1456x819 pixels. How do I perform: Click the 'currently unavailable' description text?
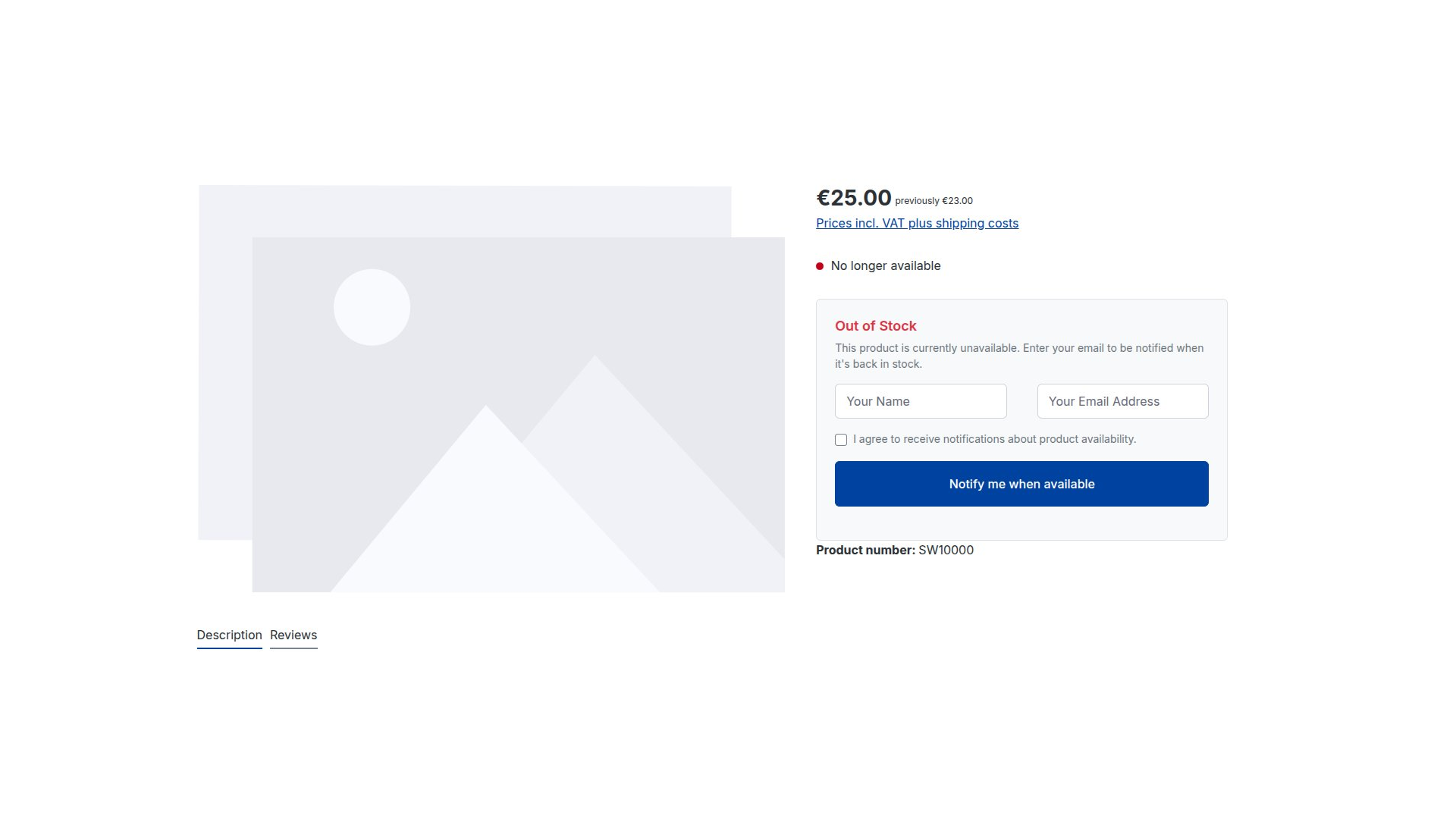coord(1019,356)
